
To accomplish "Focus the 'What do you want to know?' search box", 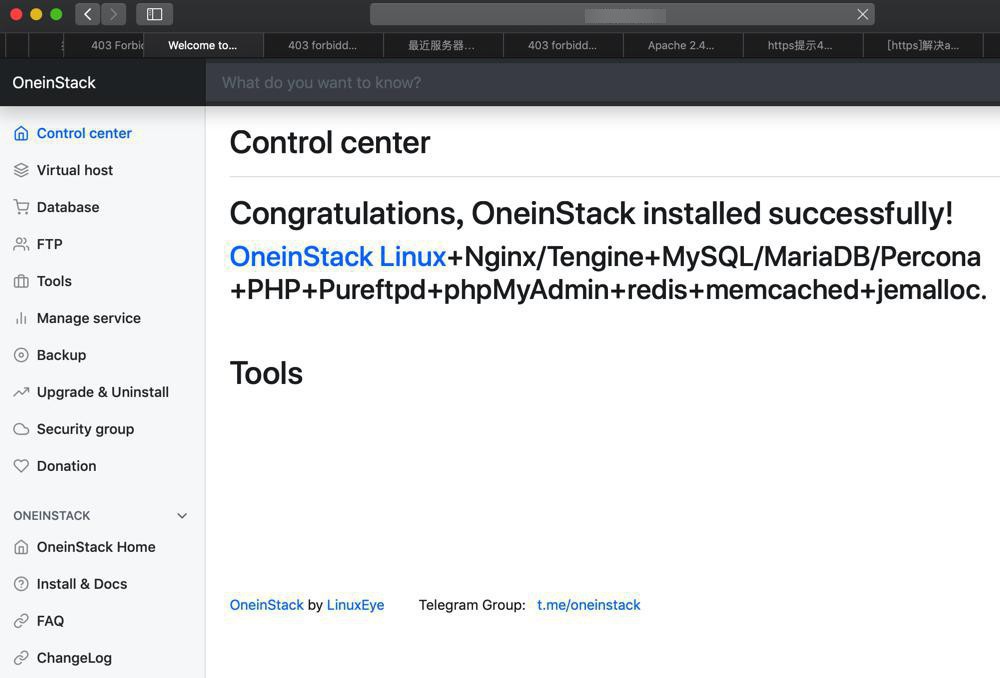I will [600, 83].
